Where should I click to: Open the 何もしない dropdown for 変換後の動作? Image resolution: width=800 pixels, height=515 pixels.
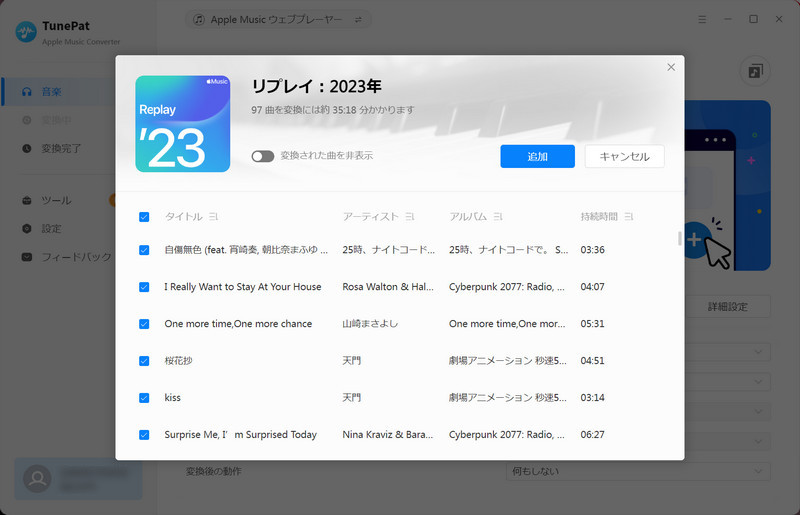point(638,471)
